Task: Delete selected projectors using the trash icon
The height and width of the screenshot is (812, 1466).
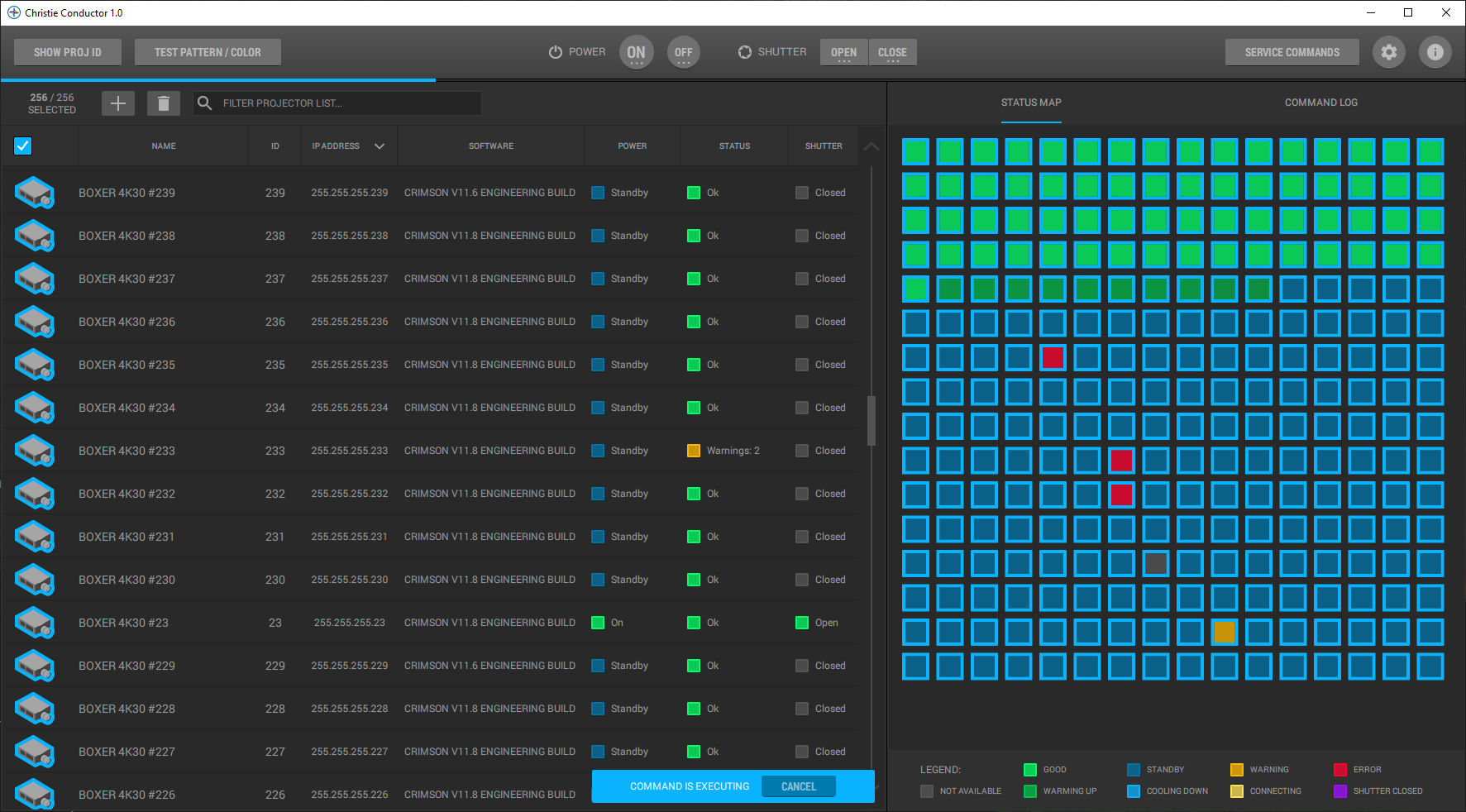Action: pos(163,103)
